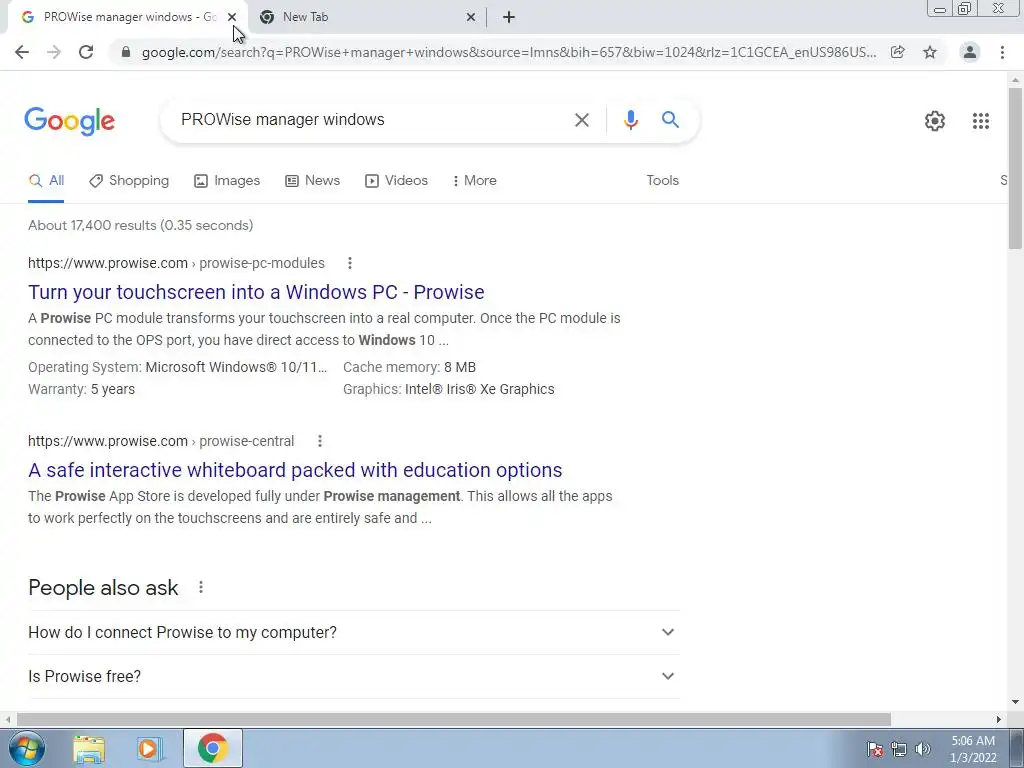Open the More search filters dropdown
Viewport: 1024px width, 768px height.
click(474, 181)
